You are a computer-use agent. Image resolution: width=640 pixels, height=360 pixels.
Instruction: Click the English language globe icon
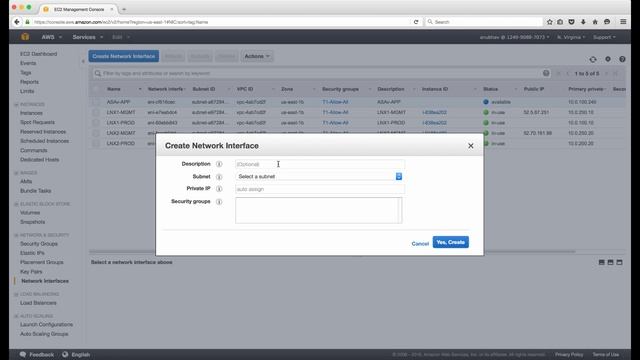pos(65,354)
